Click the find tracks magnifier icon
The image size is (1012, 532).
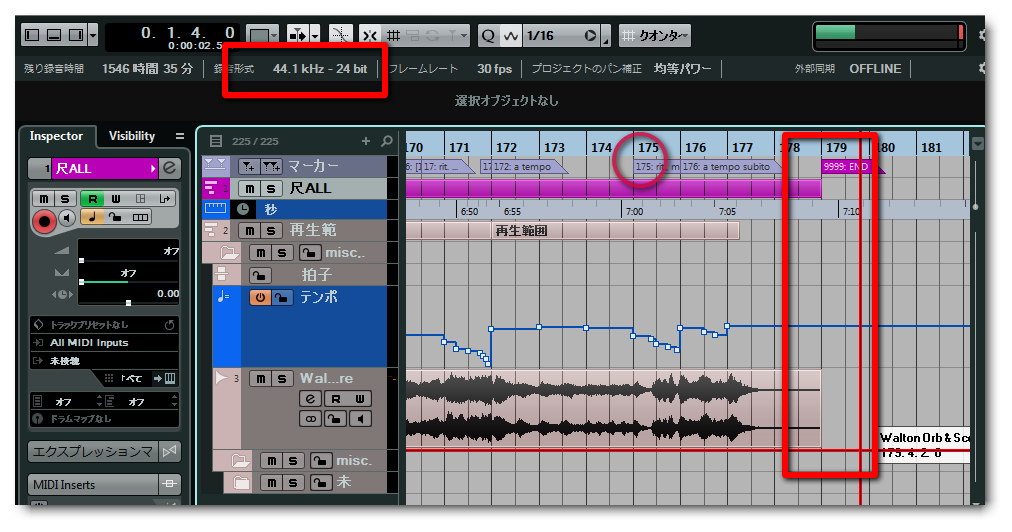point(387,141)
